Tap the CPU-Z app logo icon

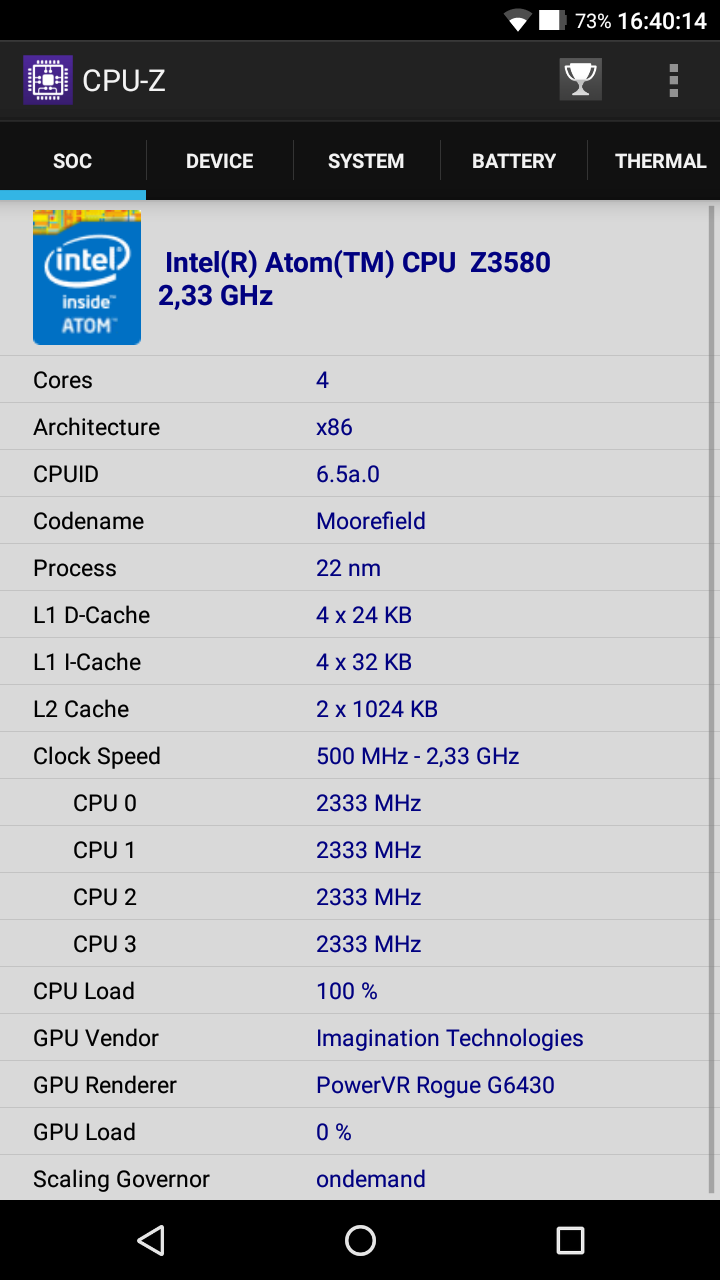(x=48, y=80)
